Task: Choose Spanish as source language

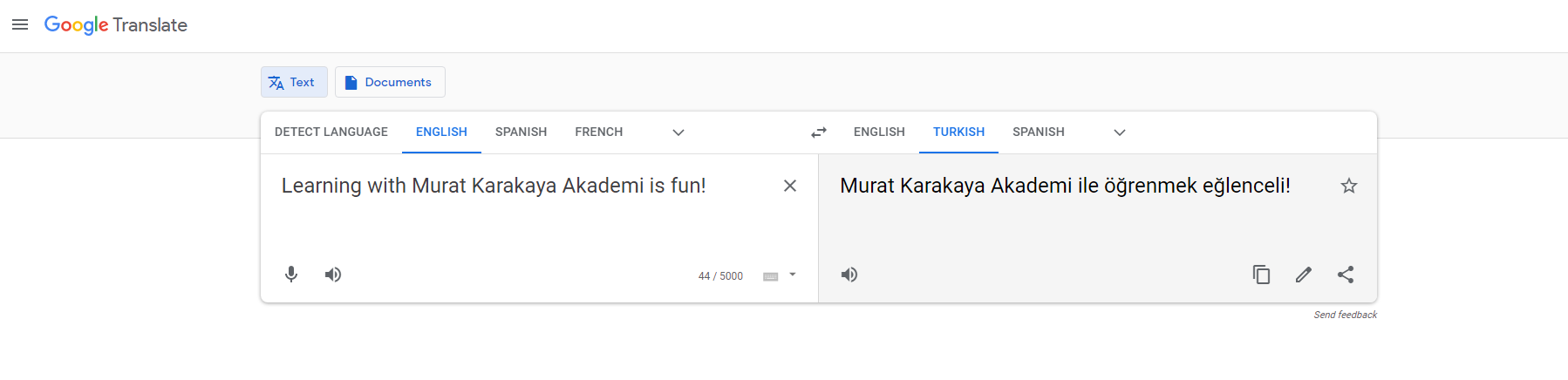Action: click(x=521, y=132)
